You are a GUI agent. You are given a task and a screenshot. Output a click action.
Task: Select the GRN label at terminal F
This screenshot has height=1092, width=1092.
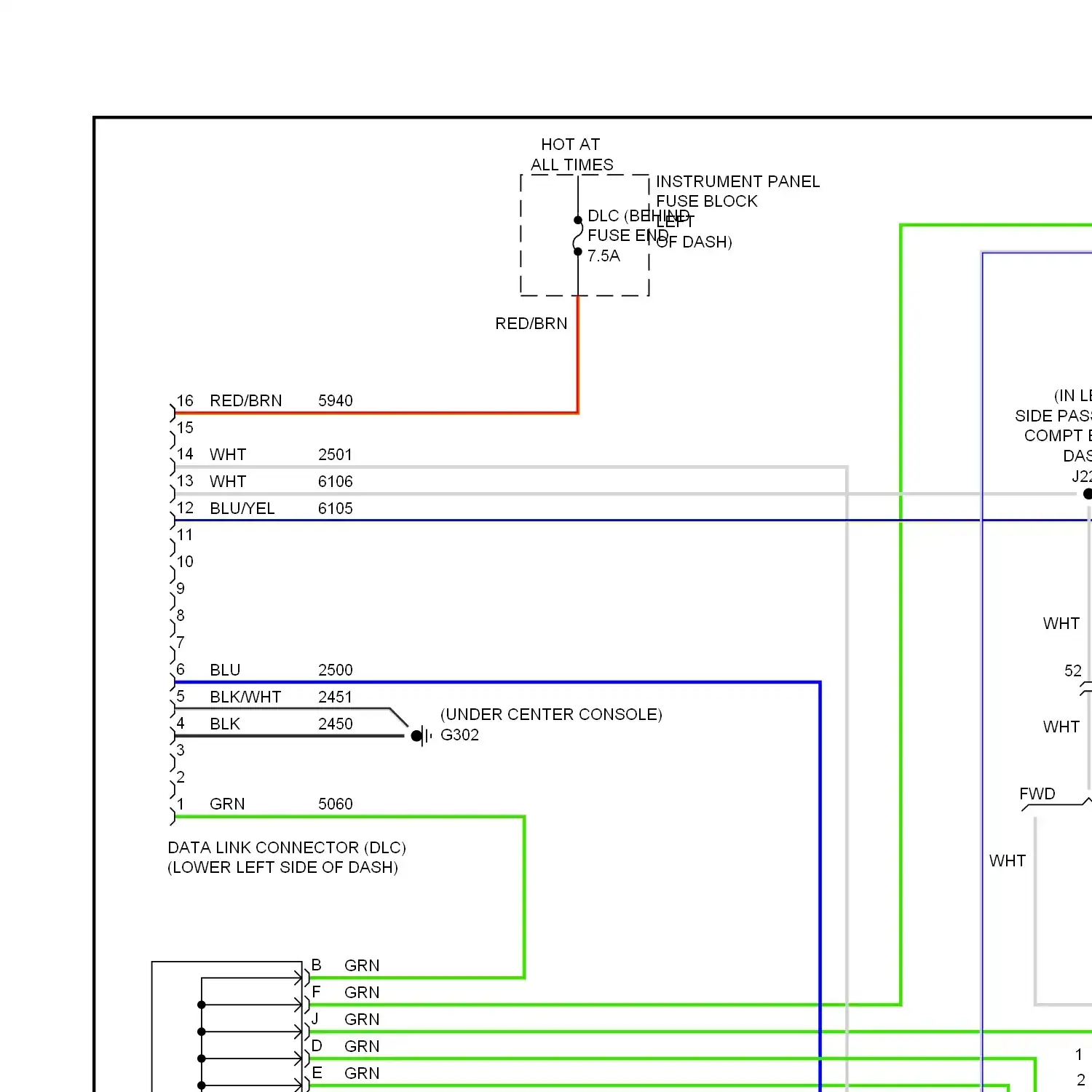click(362, 993)
